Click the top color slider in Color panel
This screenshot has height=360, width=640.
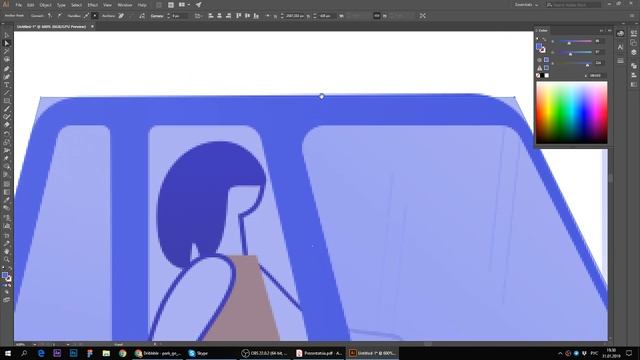[575, 41]
